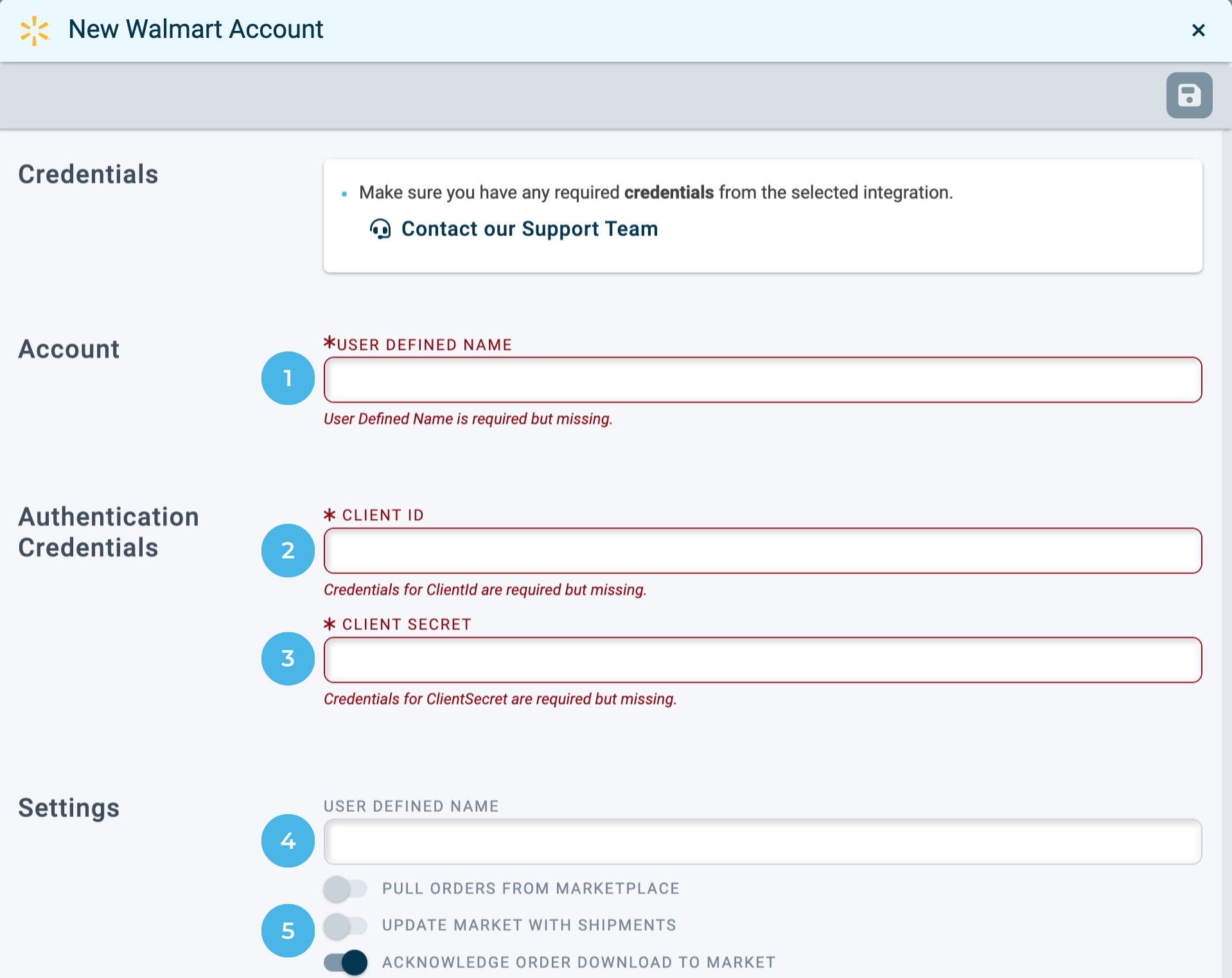Click the blue numbered marker 1
This screenshot has width=1232, height=978.
(287, 378)
